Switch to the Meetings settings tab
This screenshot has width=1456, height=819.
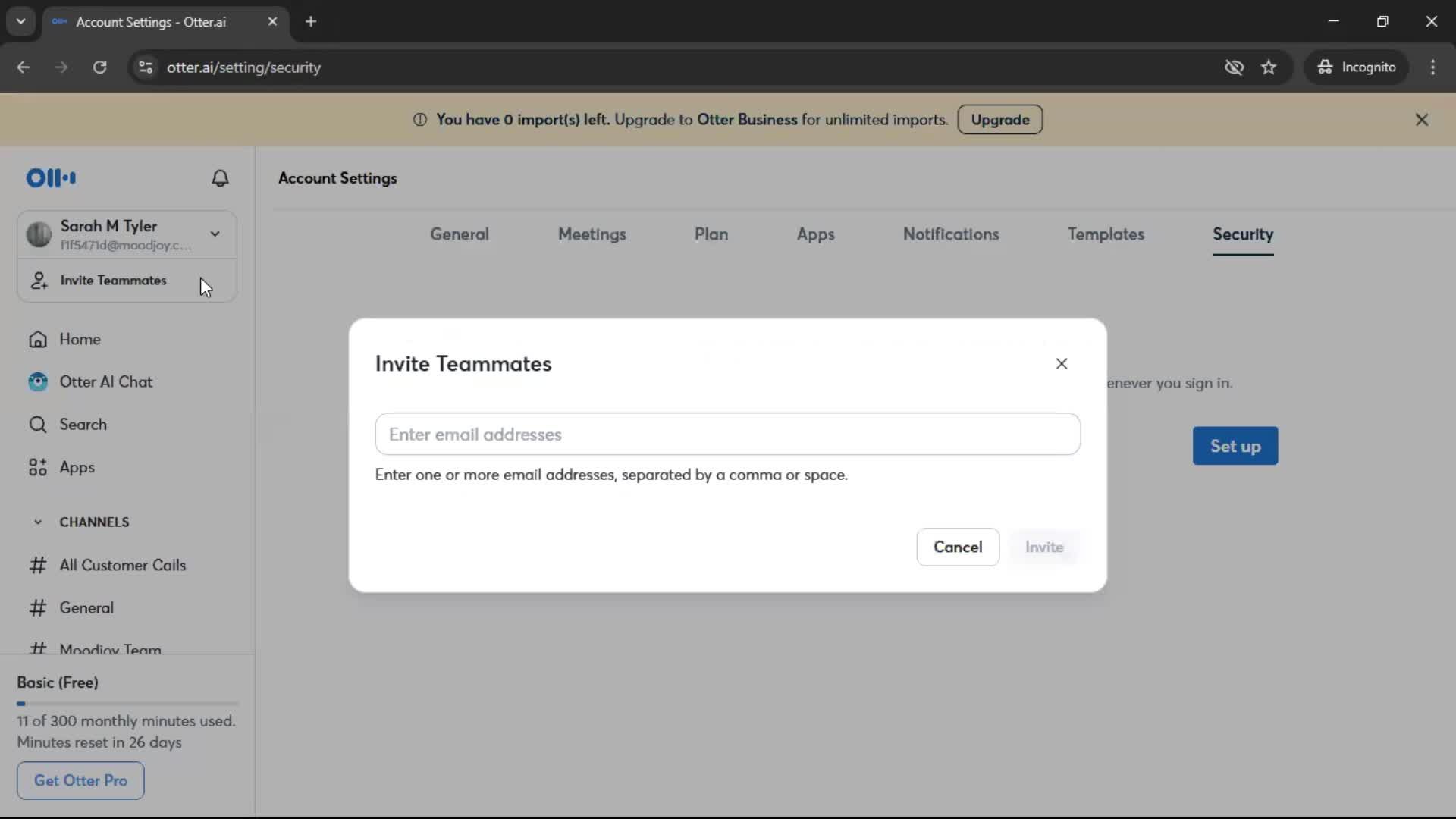click(591, 234)
